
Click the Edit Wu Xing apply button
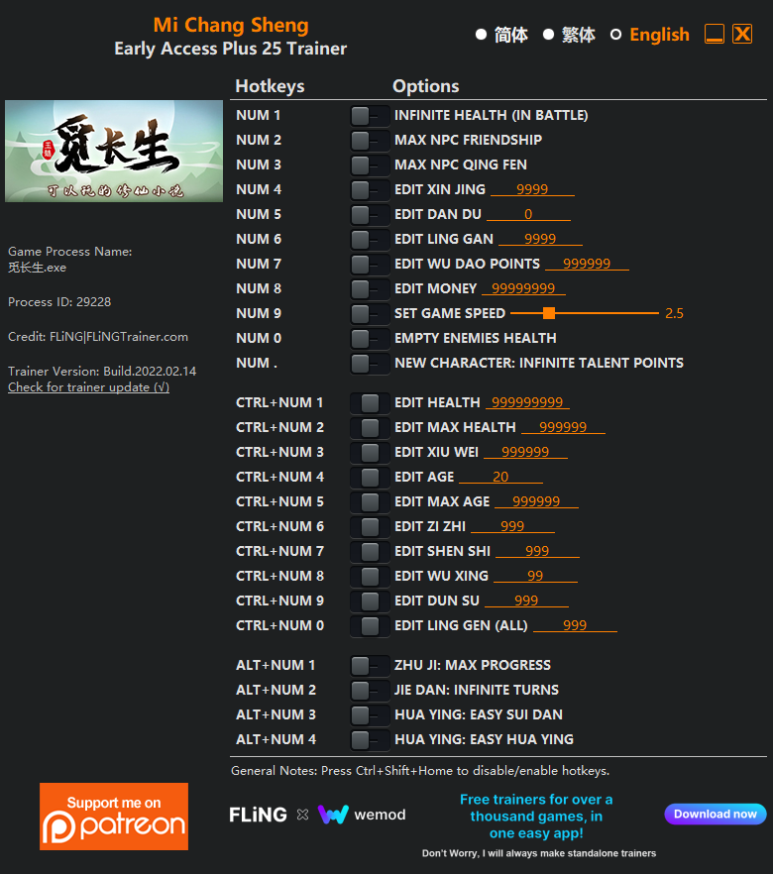click(x=370, y=576)
